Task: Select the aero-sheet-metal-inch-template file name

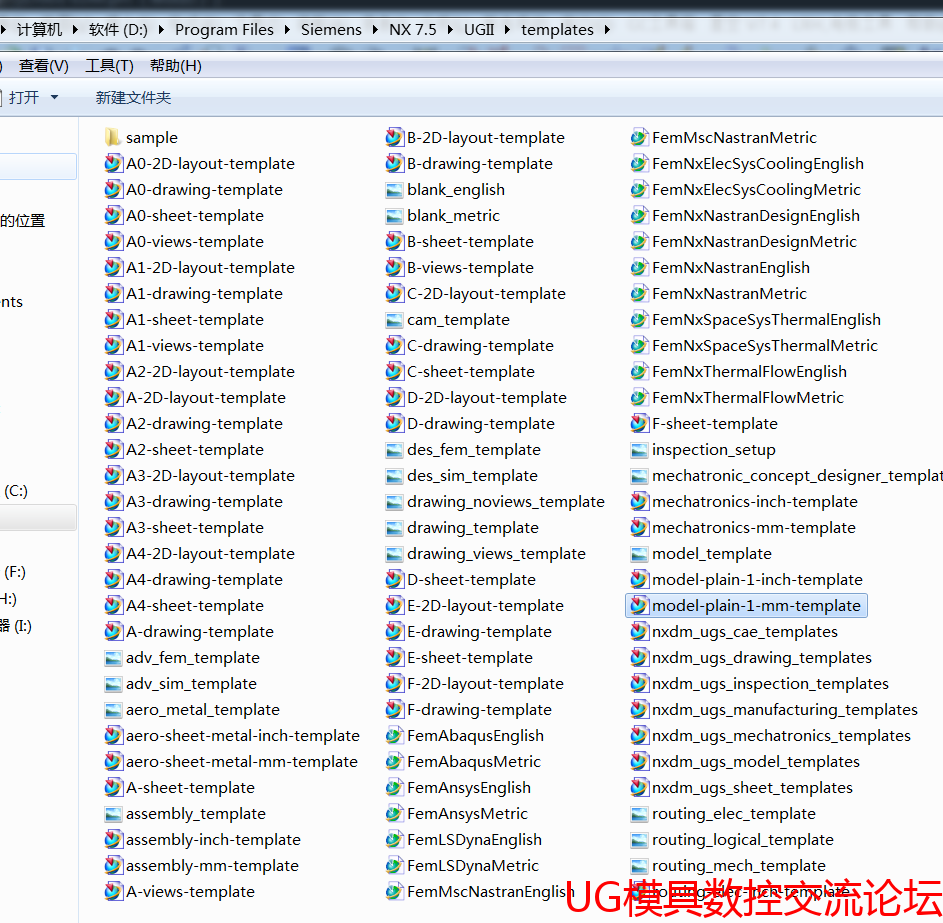Action: (x=243, y=735)
